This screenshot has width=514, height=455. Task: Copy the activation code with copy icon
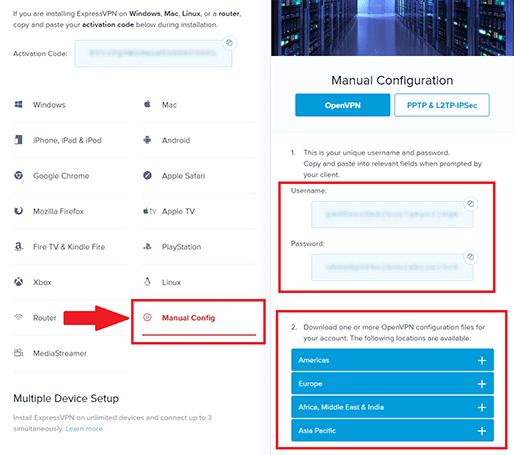pyautogui.click(x=229, y=43)
